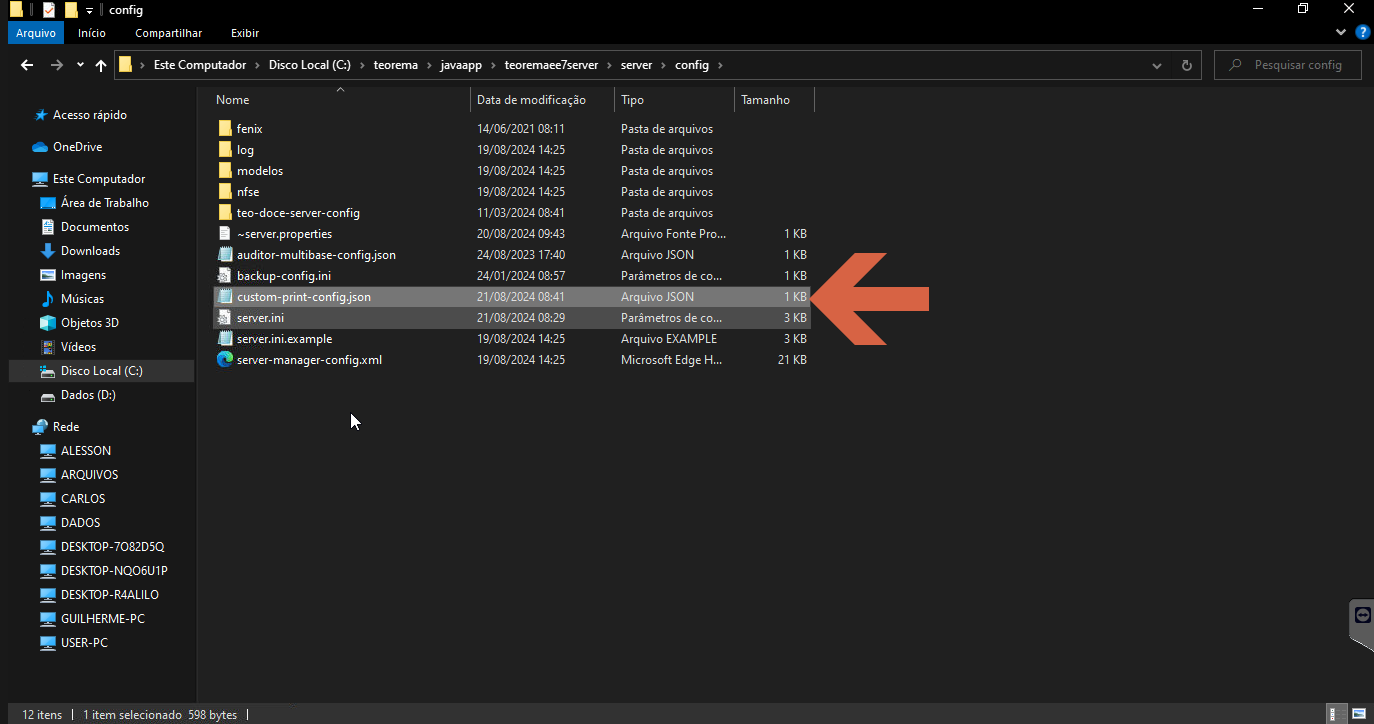Open Downloads in sidebar
Image resolution: width=1374 pixels, height=724 pixels.
pyautogui.click(x=90, y=251)
